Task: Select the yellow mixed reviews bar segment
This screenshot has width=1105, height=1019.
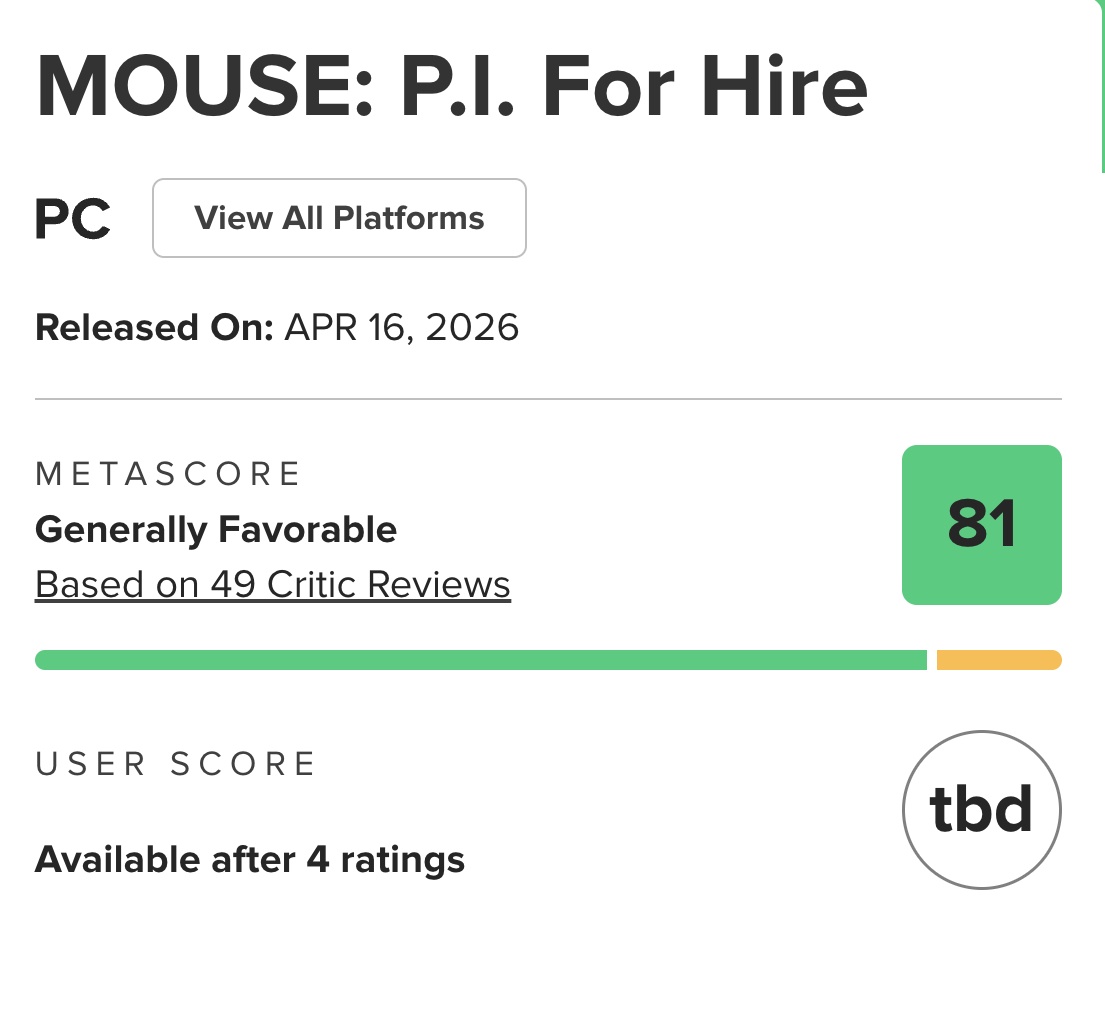Action: click(999, 660)
